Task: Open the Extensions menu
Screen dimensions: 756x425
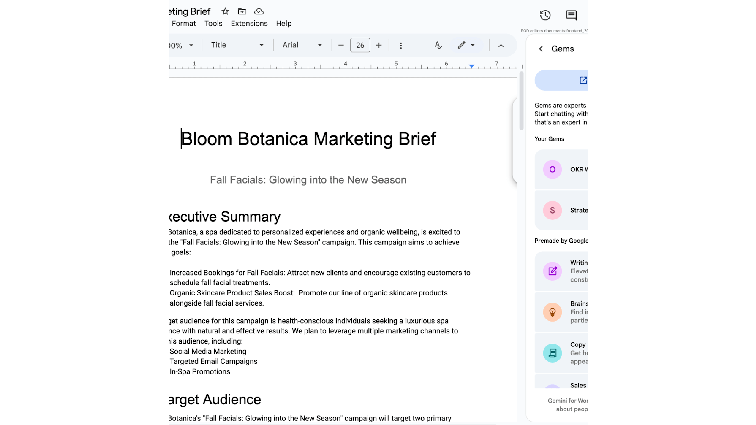Action: (249, 23)
